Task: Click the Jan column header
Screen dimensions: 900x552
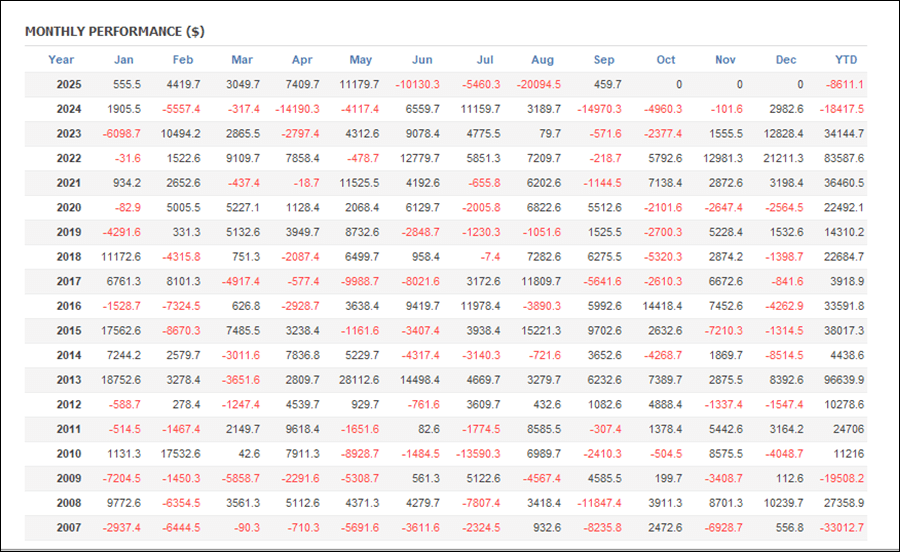Action: point(123,60)
